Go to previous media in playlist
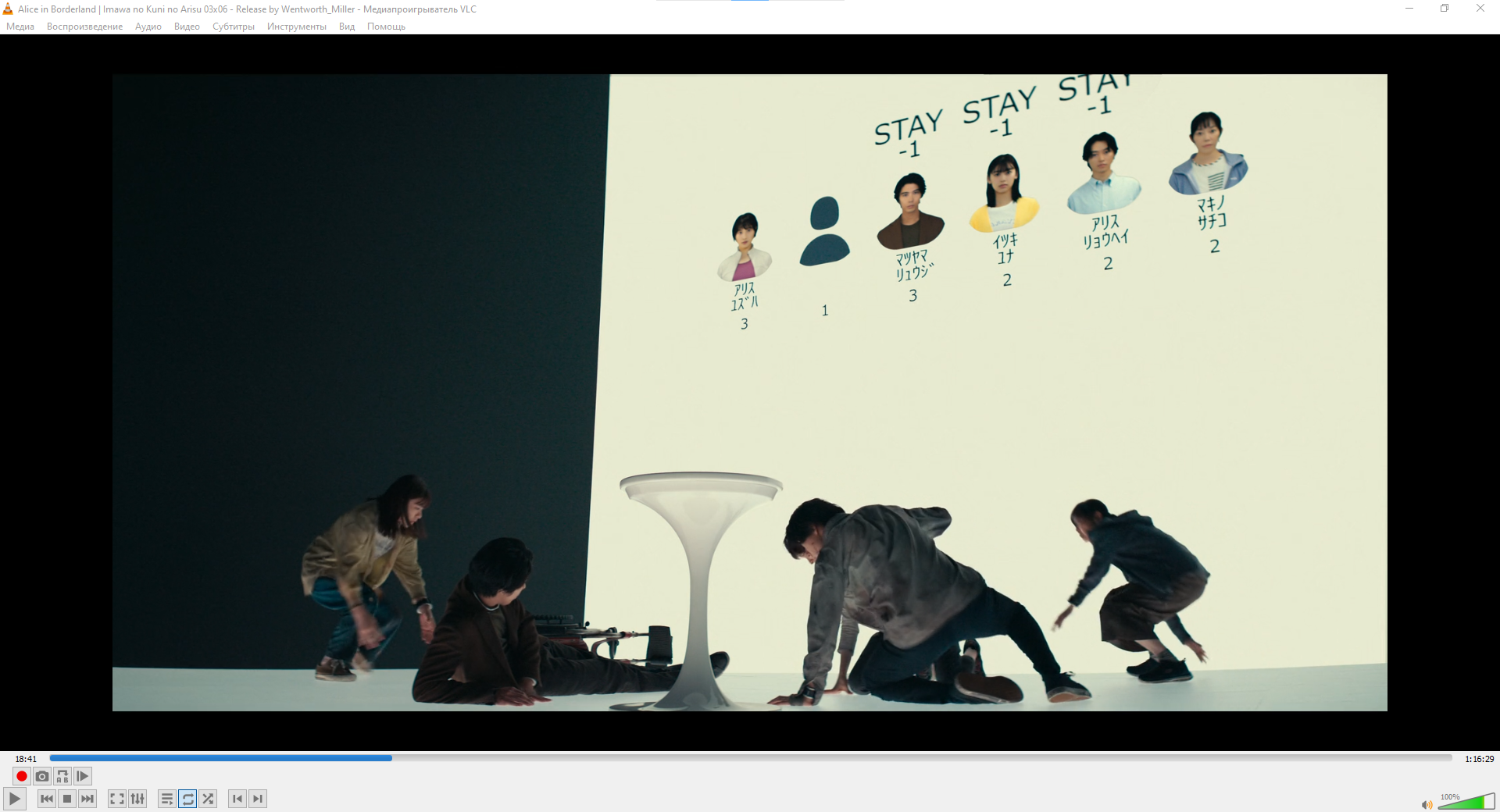Image resolution: width=1500 pixels, height=812 pixels. pyautogui.click(x=47, y=799)
